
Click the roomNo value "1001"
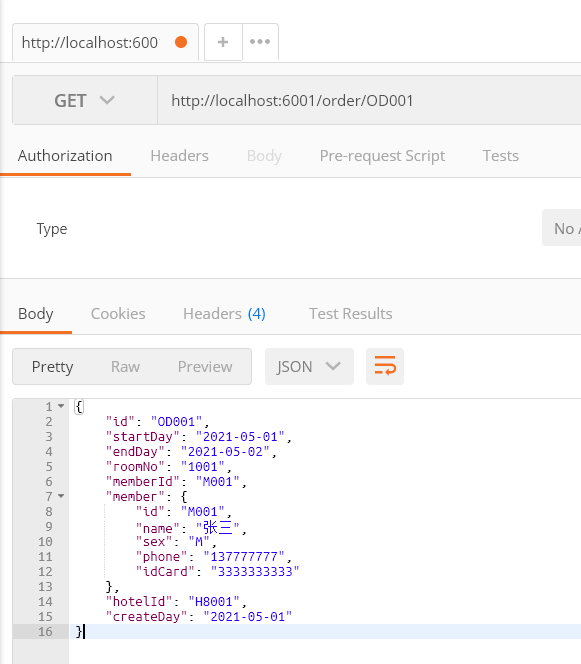(203, 467)
